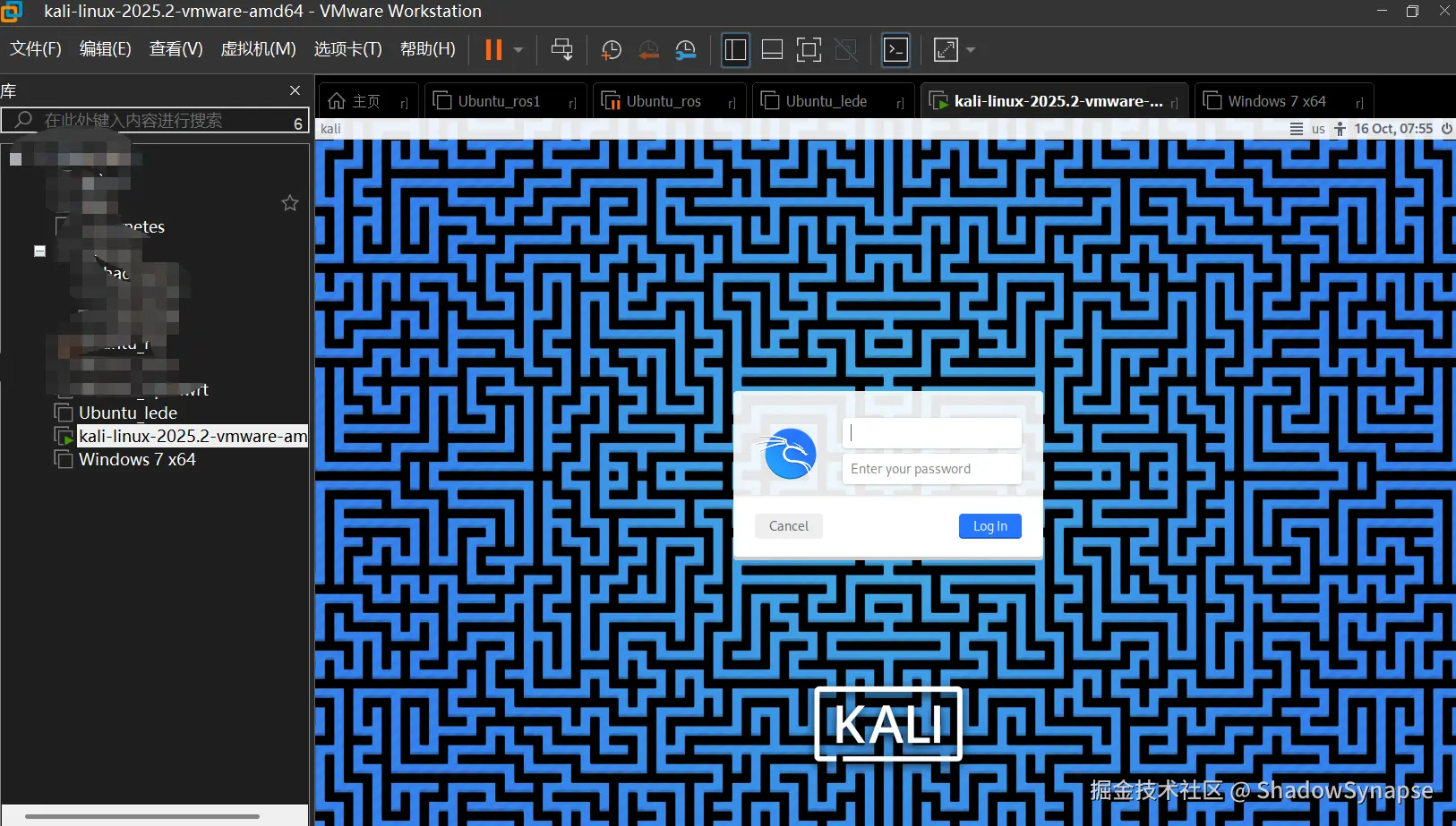This screenshot has width=1456, height=826.
Task: Click the library panel horizontal scrollbar
Action: coord(142,816)
